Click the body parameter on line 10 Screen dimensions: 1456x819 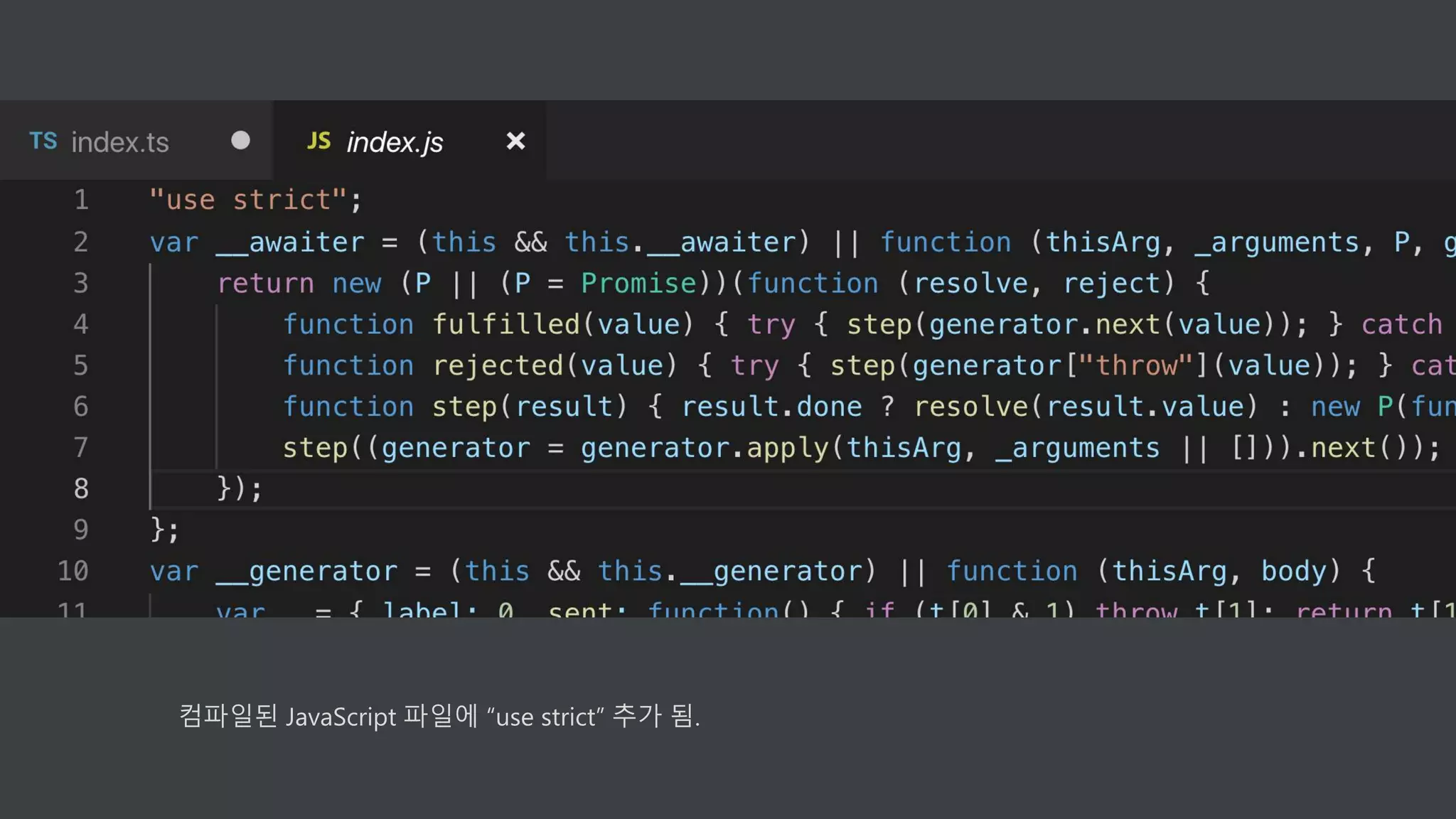(x=1294, y=571)
